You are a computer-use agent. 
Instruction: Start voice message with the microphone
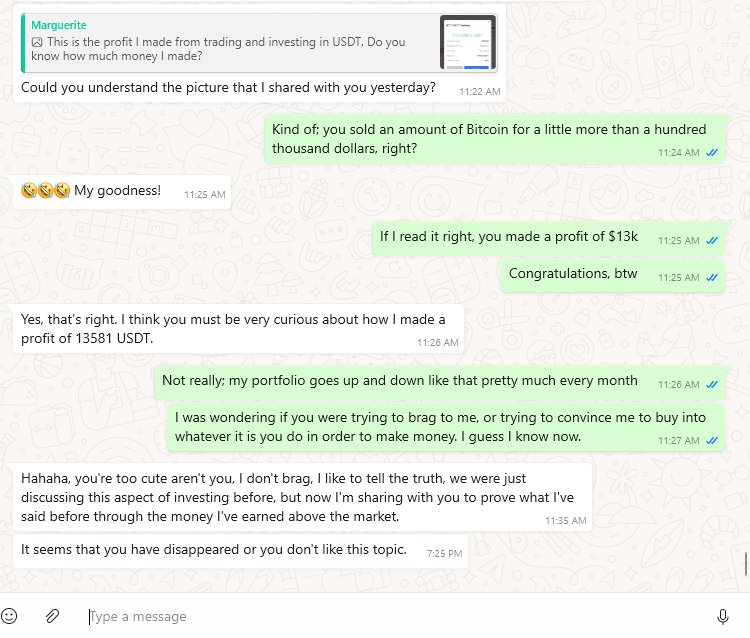point(723,616)
